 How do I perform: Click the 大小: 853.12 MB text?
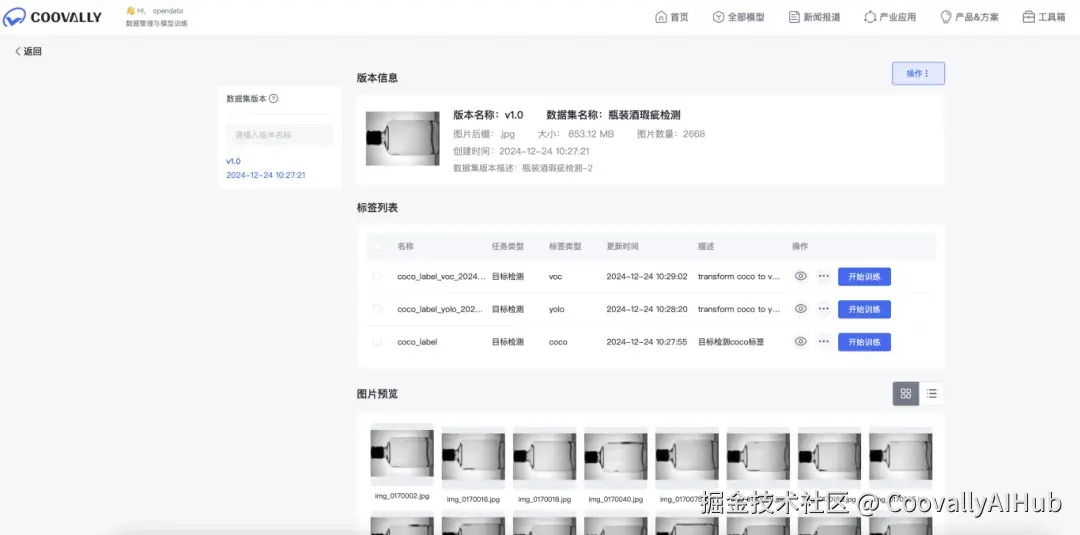pyautogui.click(x=575, y=134)
